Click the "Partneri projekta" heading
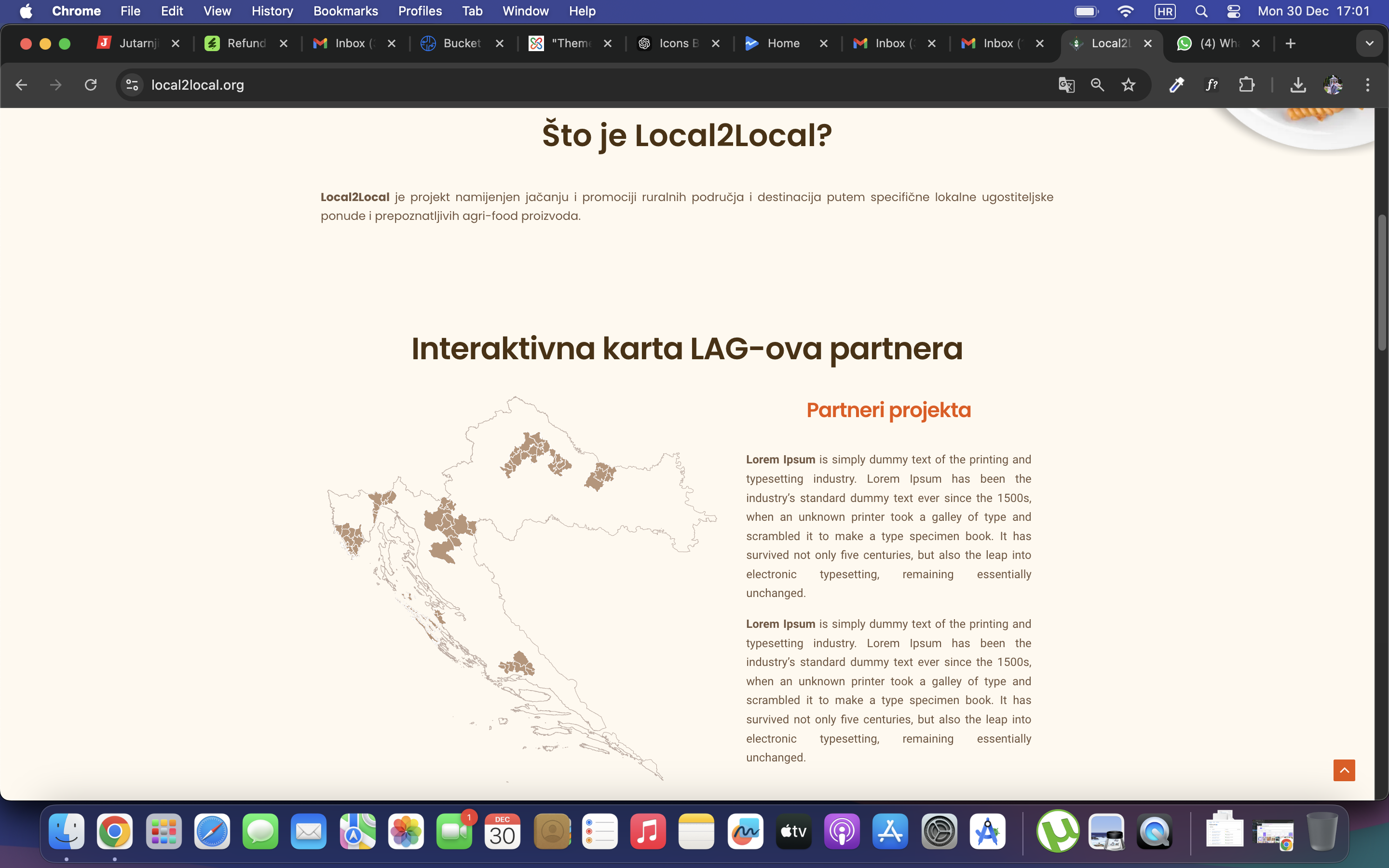 (888, 410)
